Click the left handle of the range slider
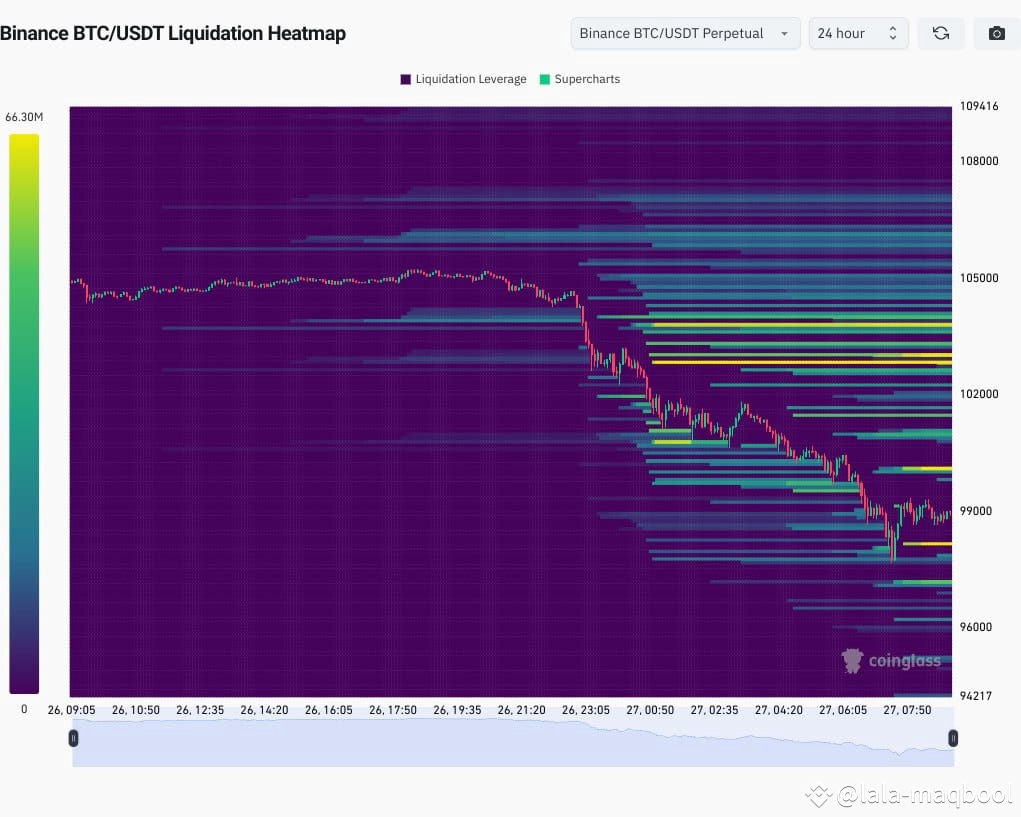Image resolution: width=1021 pixels, height=817 pixels. (73, 738)
